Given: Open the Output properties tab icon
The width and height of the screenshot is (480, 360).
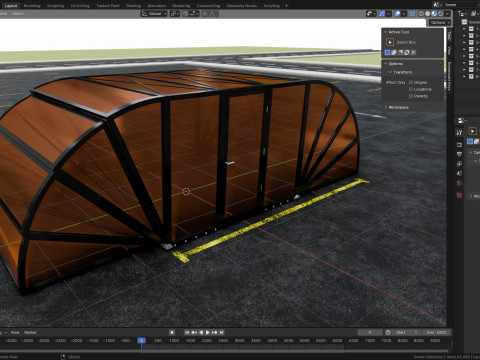Looking at the screenshot, I should [459, 154].
